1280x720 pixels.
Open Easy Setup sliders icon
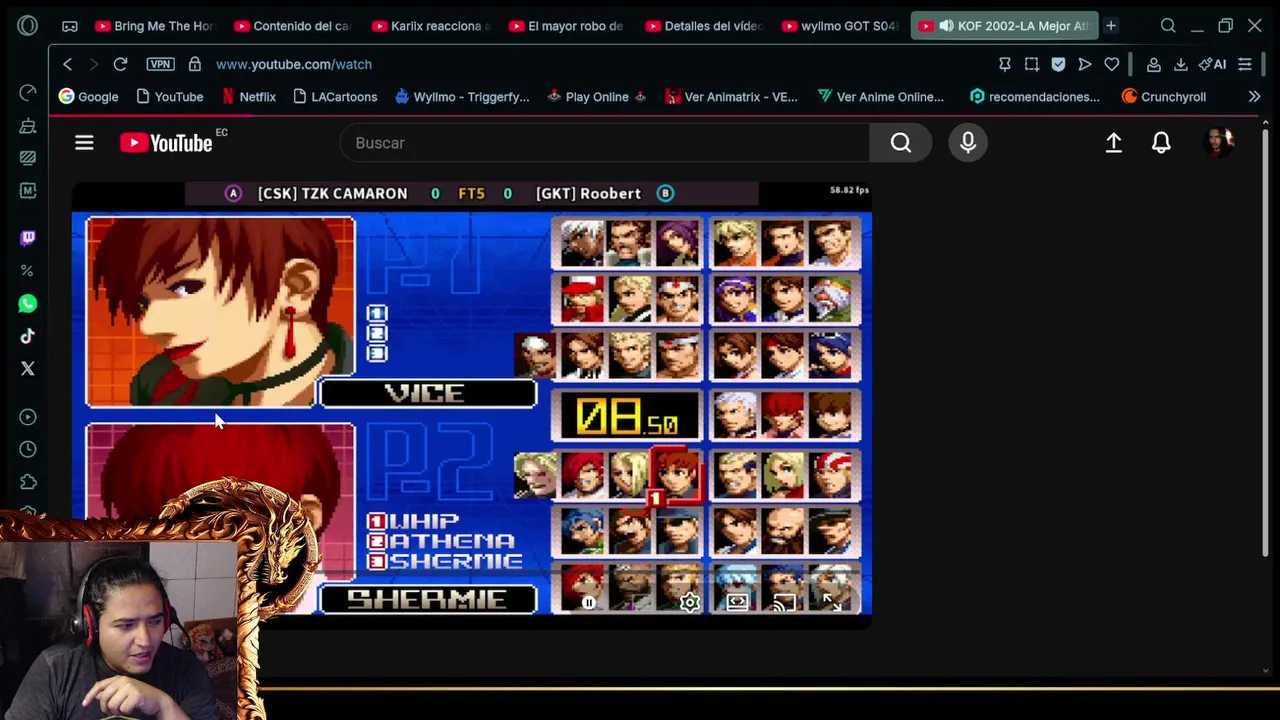pos(1245,64)
